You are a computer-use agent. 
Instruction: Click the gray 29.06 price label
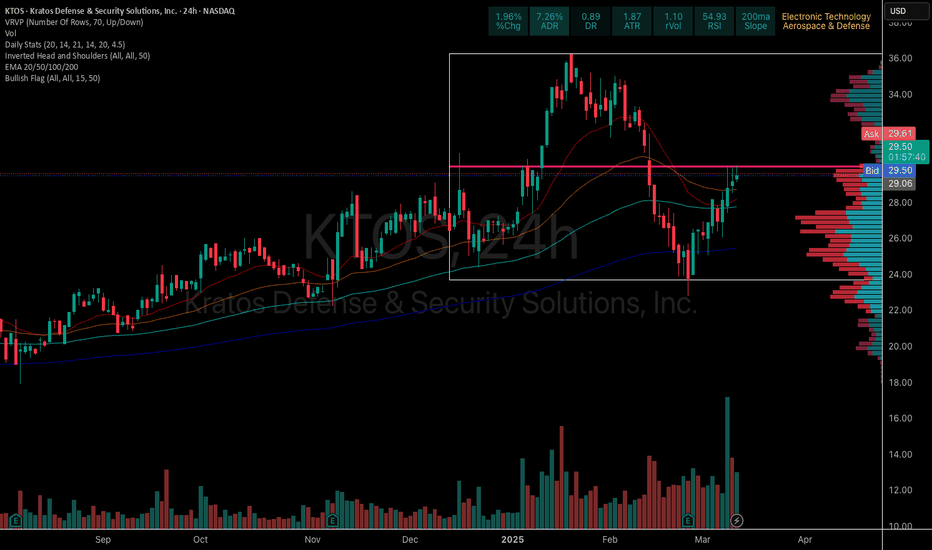tap(900, 184)
